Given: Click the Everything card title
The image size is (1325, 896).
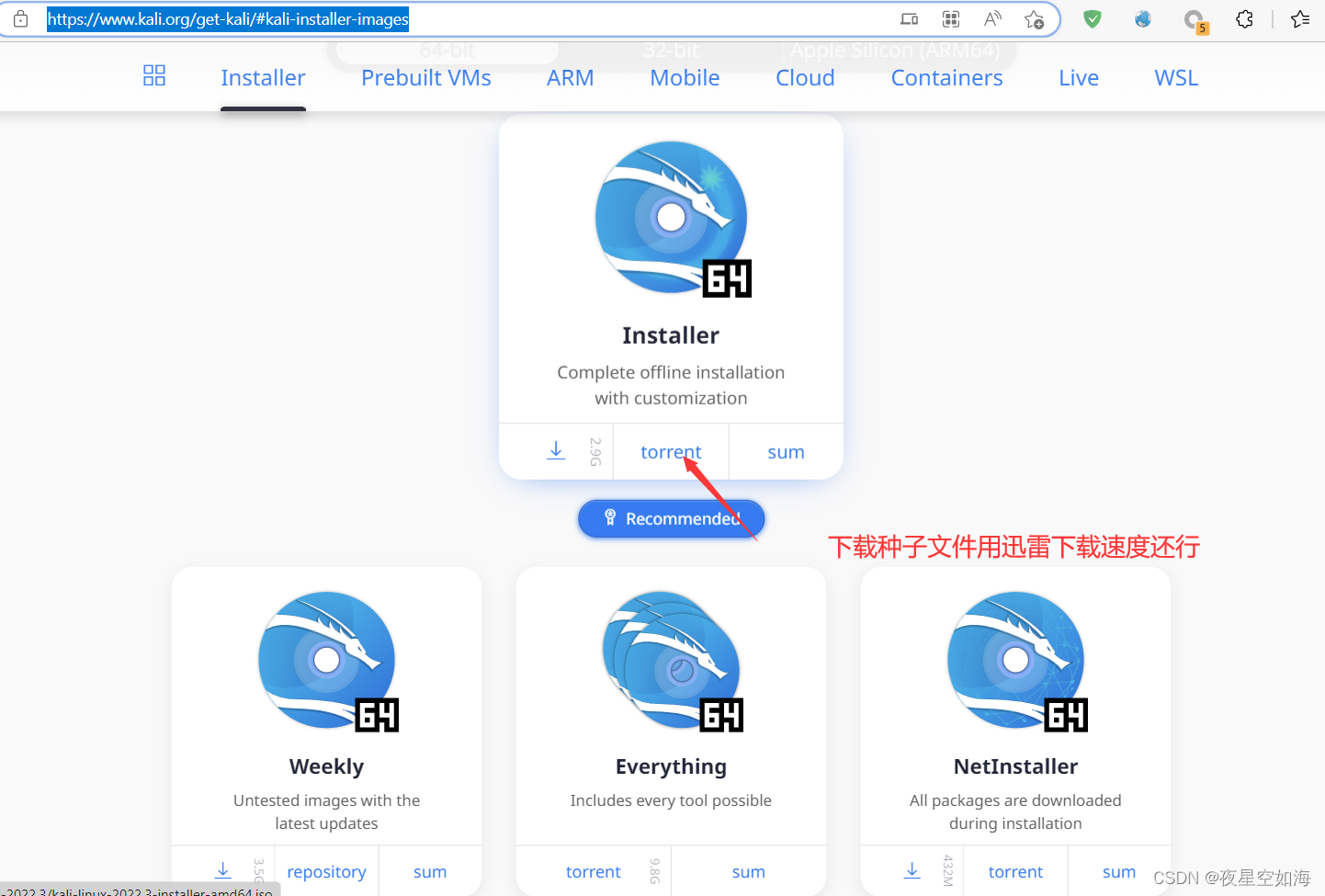Looking at the screenshot, I should click(671, 766).
